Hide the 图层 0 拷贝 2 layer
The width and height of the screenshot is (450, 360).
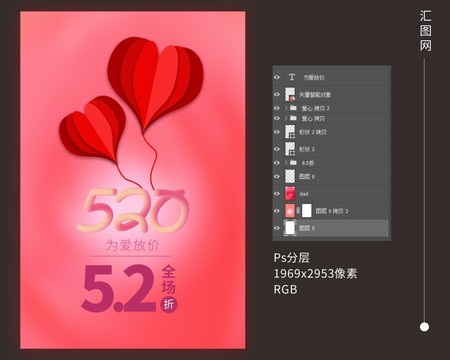tap(277, 211)
